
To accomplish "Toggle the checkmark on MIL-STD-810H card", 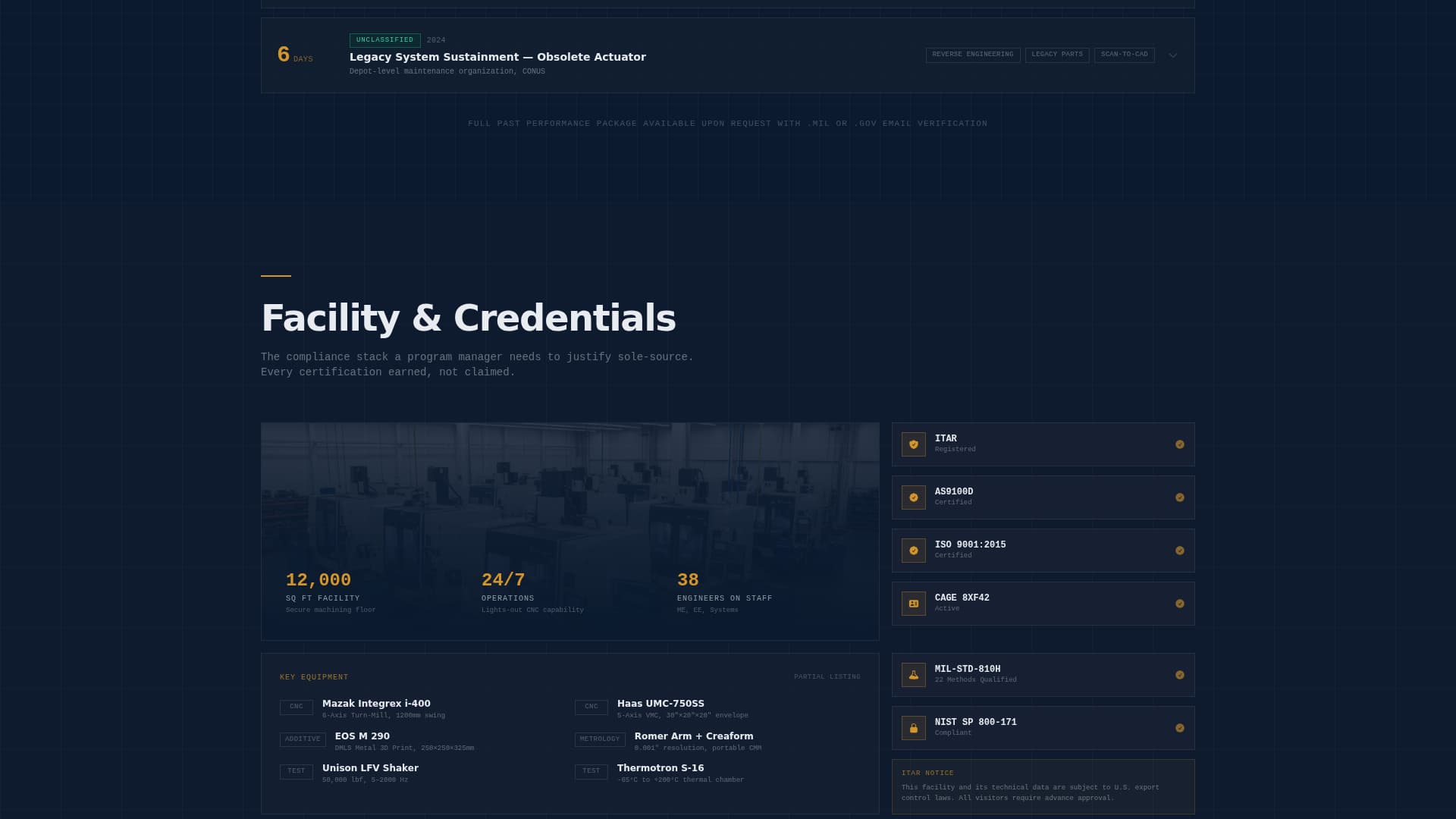I will click(1180, 674).
